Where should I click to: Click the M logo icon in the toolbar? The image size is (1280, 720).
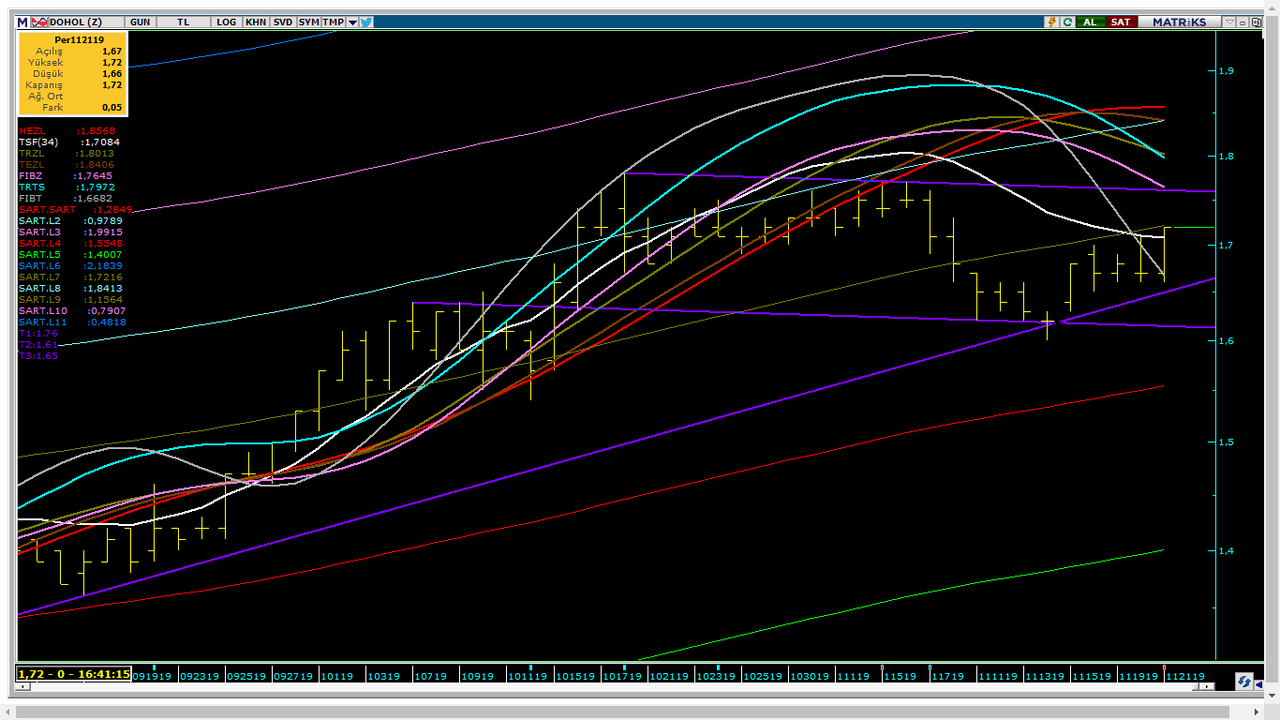pos(22,22)
